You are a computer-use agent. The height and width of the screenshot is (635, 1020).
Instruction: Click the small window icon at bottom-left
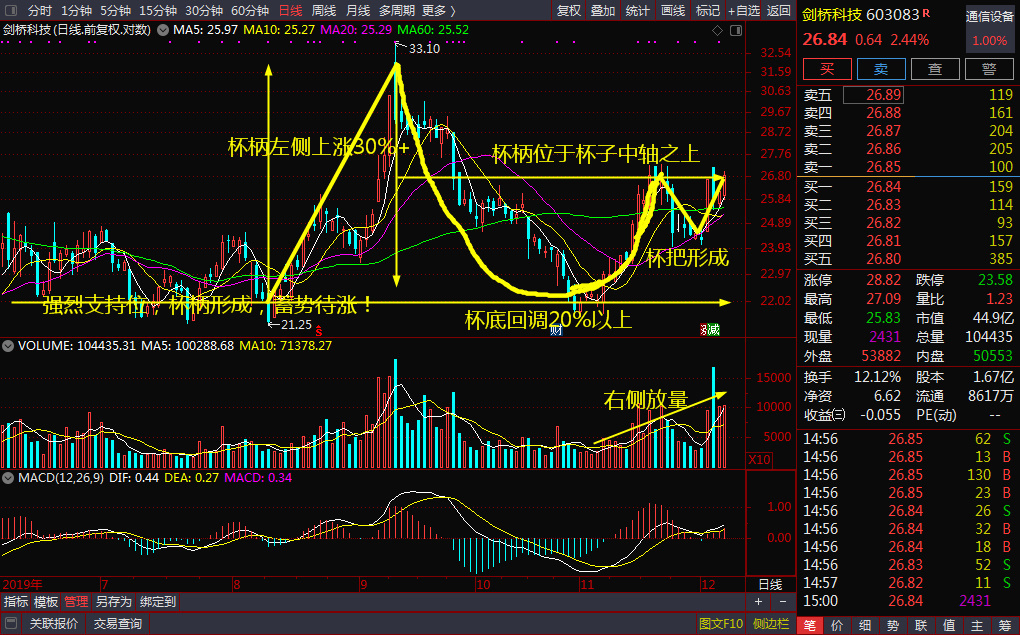(x=12, y=624)
